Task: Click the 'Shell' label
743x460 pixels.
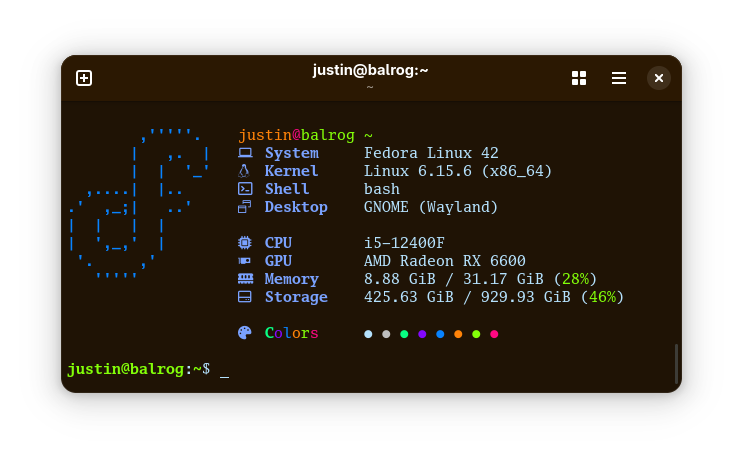Action: pyautogui.click(x=287, y=189)
